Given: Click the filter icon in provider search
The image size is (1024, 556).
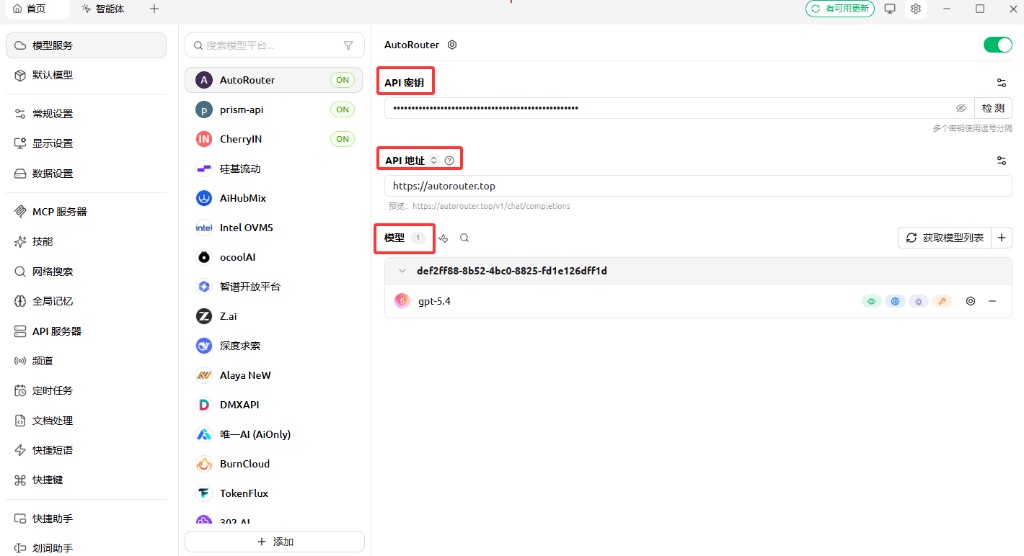Looking at the screenshot, I should click(348, 45).
